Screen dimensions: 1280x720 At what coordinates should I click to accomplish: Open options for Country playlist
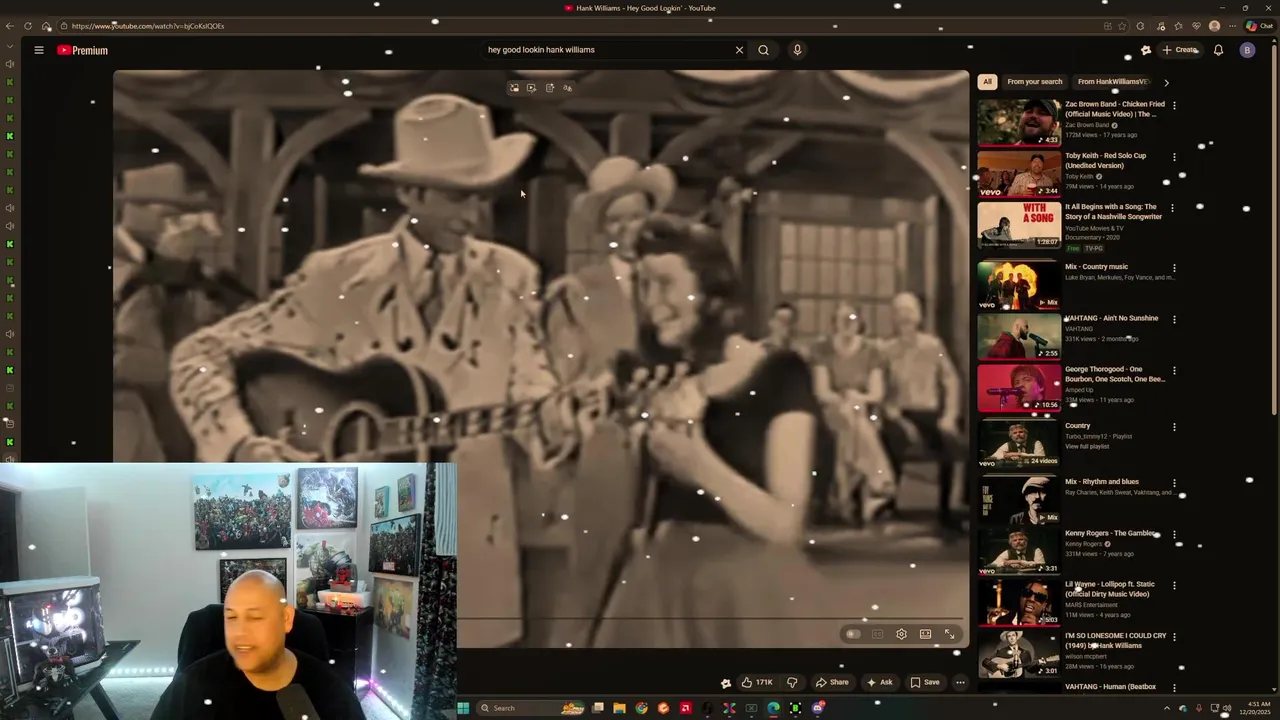(1174, 427)
